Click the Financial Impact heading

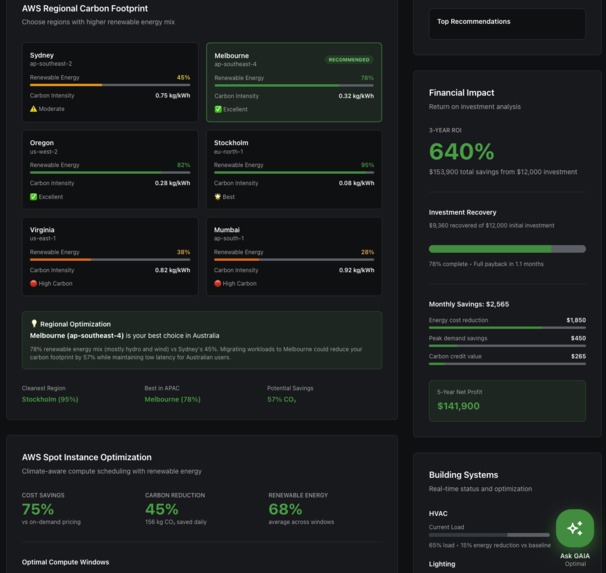click(x=461, y=93)
